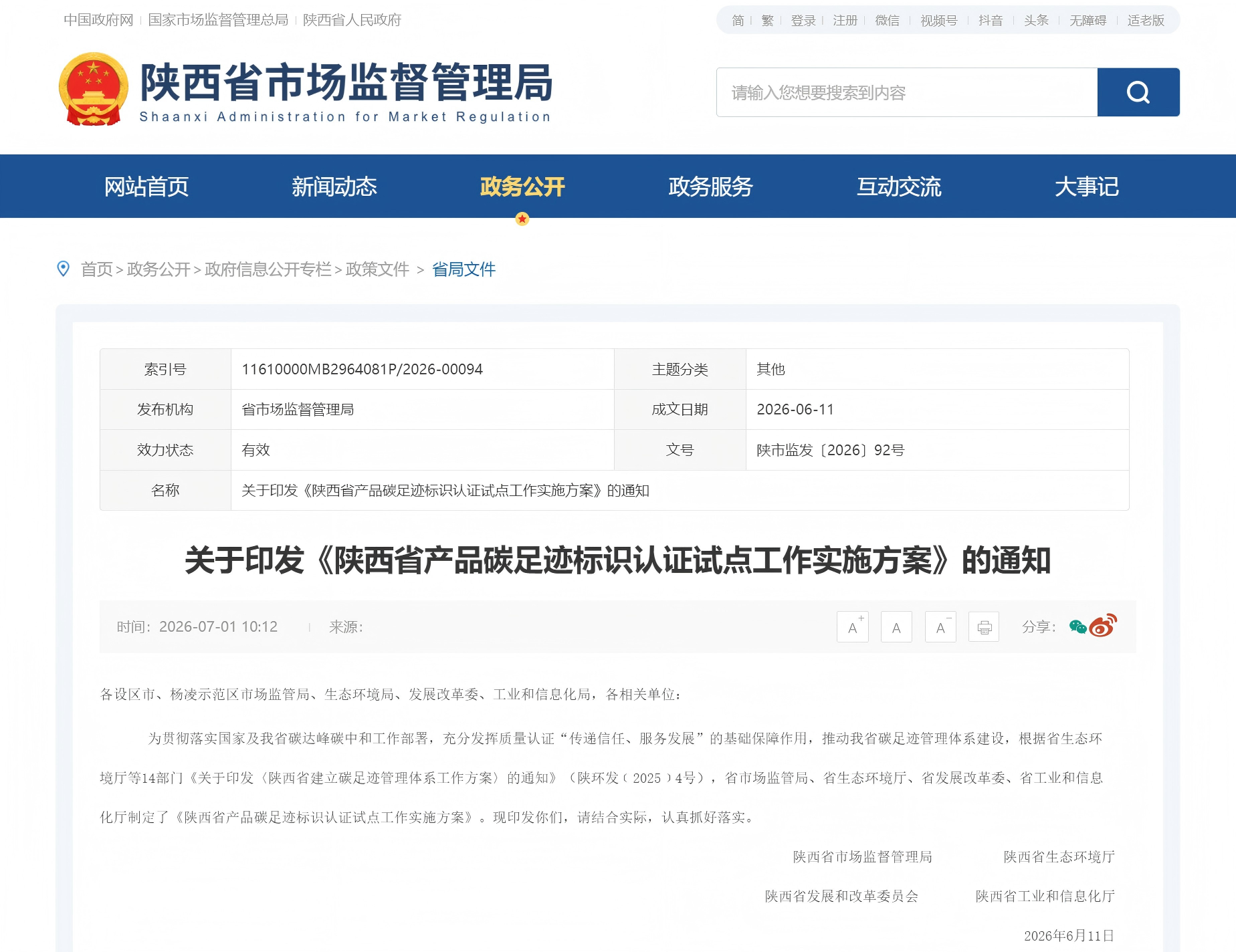Open 头条 link in top bar
The height and width of the screenshot is (952, 1236).
pyautogui.click(x=1036, y=21)
